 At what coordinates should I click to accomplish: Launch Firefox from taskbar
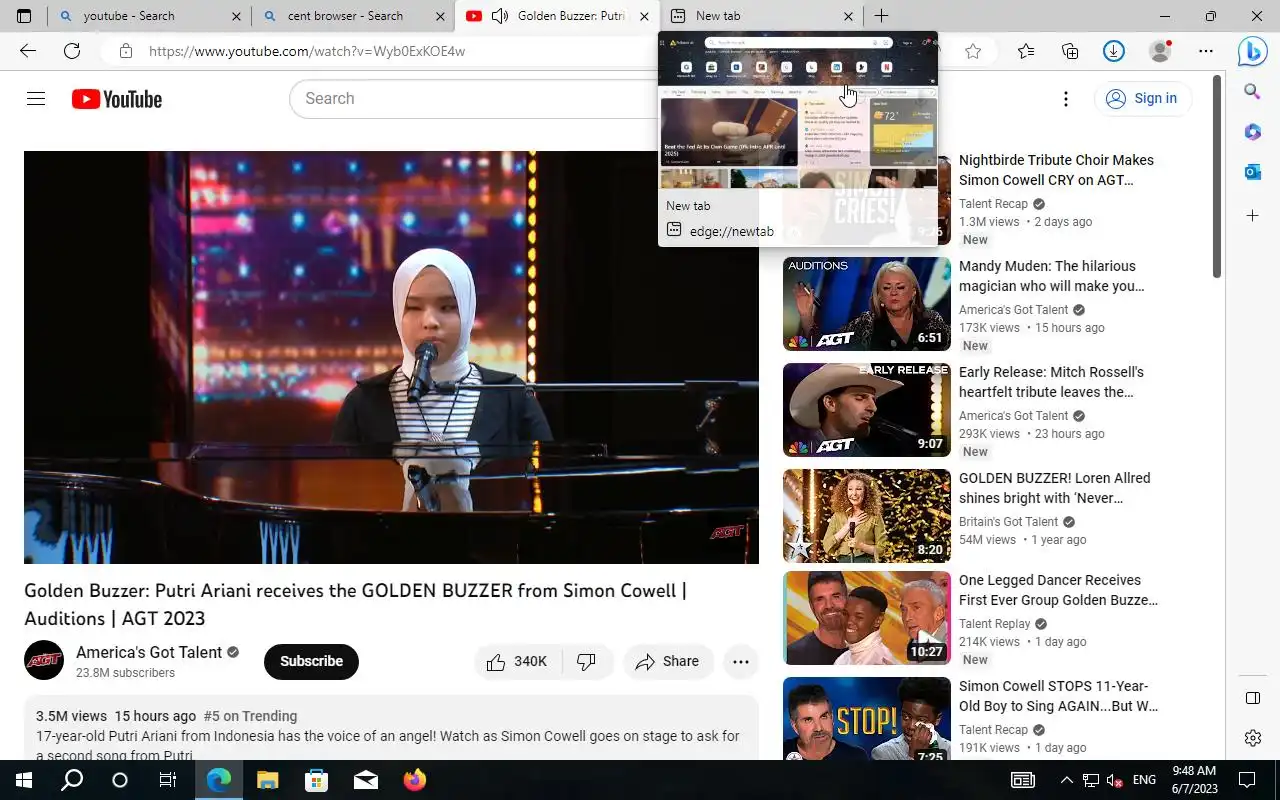[x=415, y=780]
